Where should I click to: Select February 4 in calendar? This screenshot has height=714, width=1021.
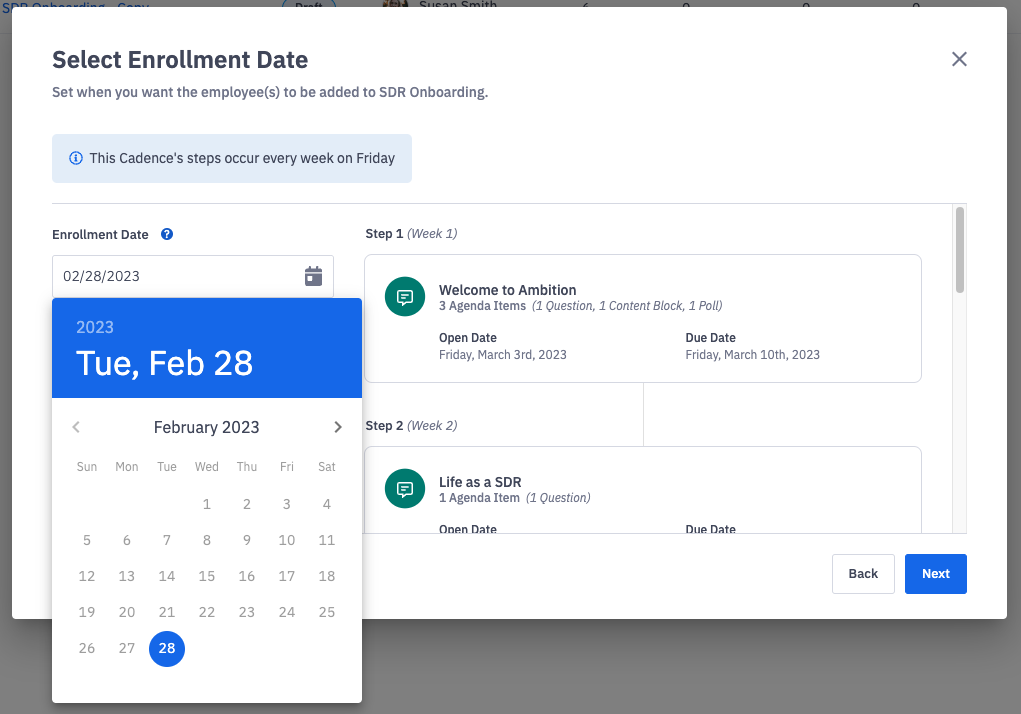[327, 504]
